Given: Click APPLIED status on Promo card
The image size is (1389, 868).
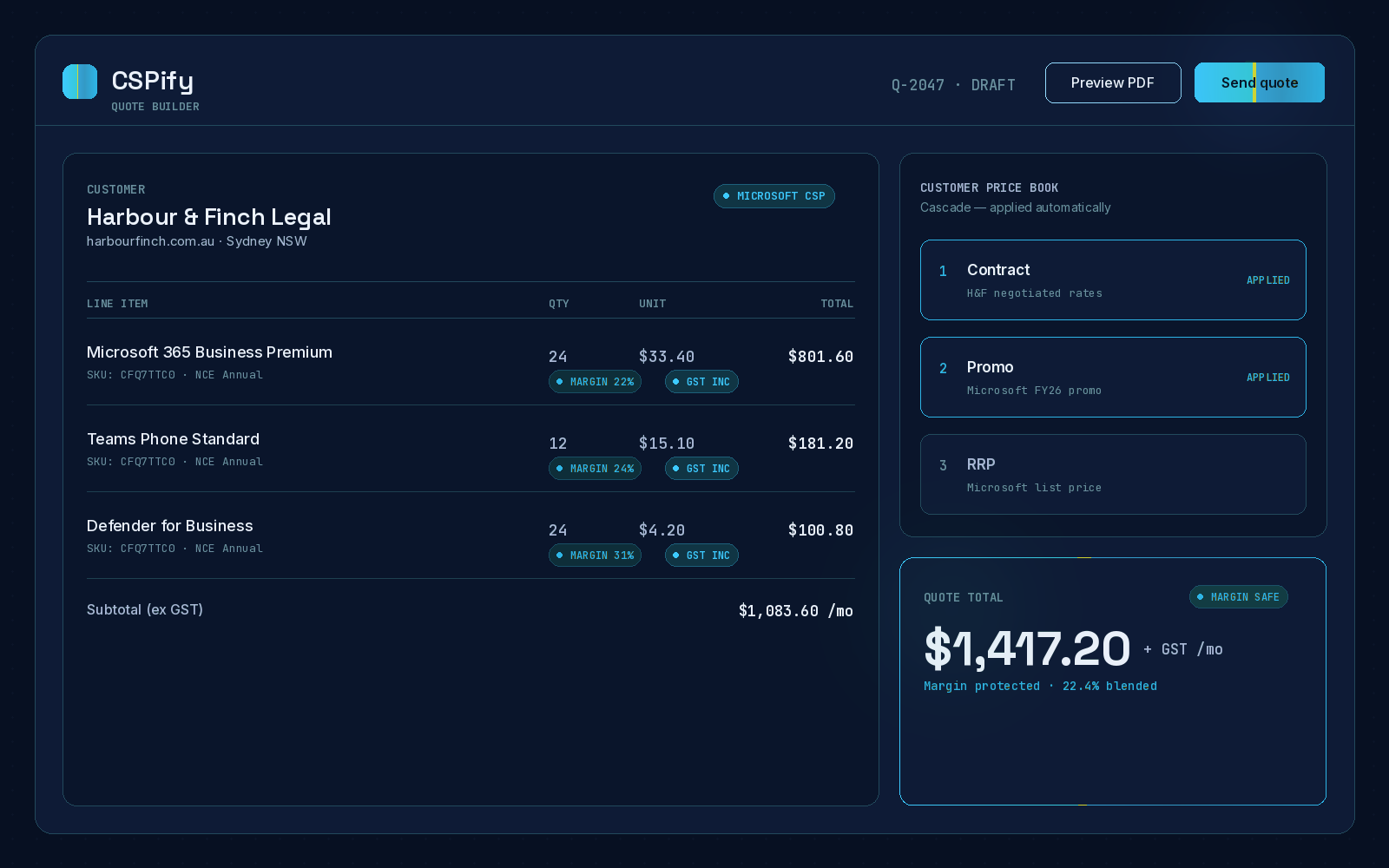Looking at the screenshot, I should tap(1268, 378).
